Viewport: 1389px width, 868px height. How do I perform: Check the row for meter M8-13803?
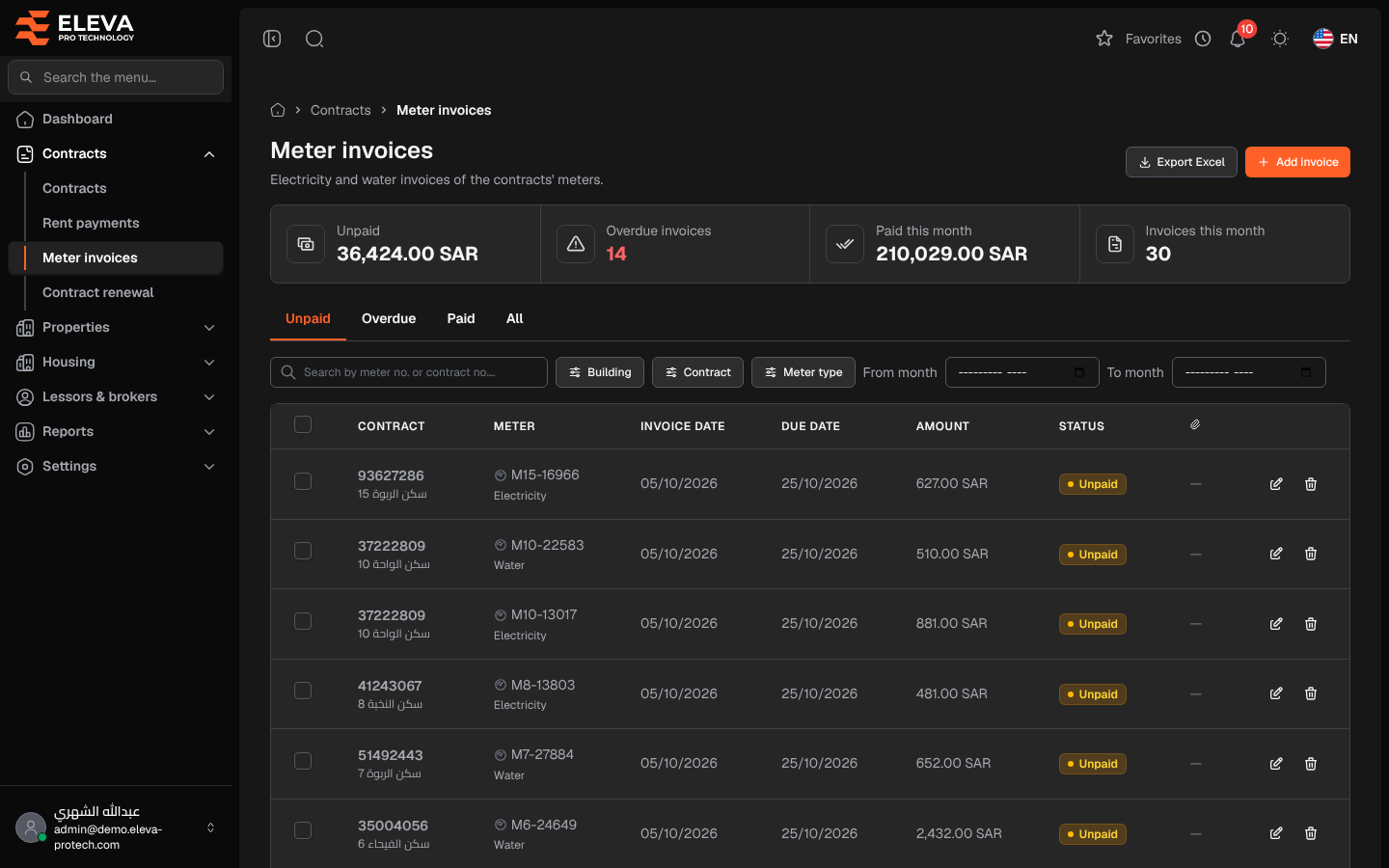[x=303, y=691]
